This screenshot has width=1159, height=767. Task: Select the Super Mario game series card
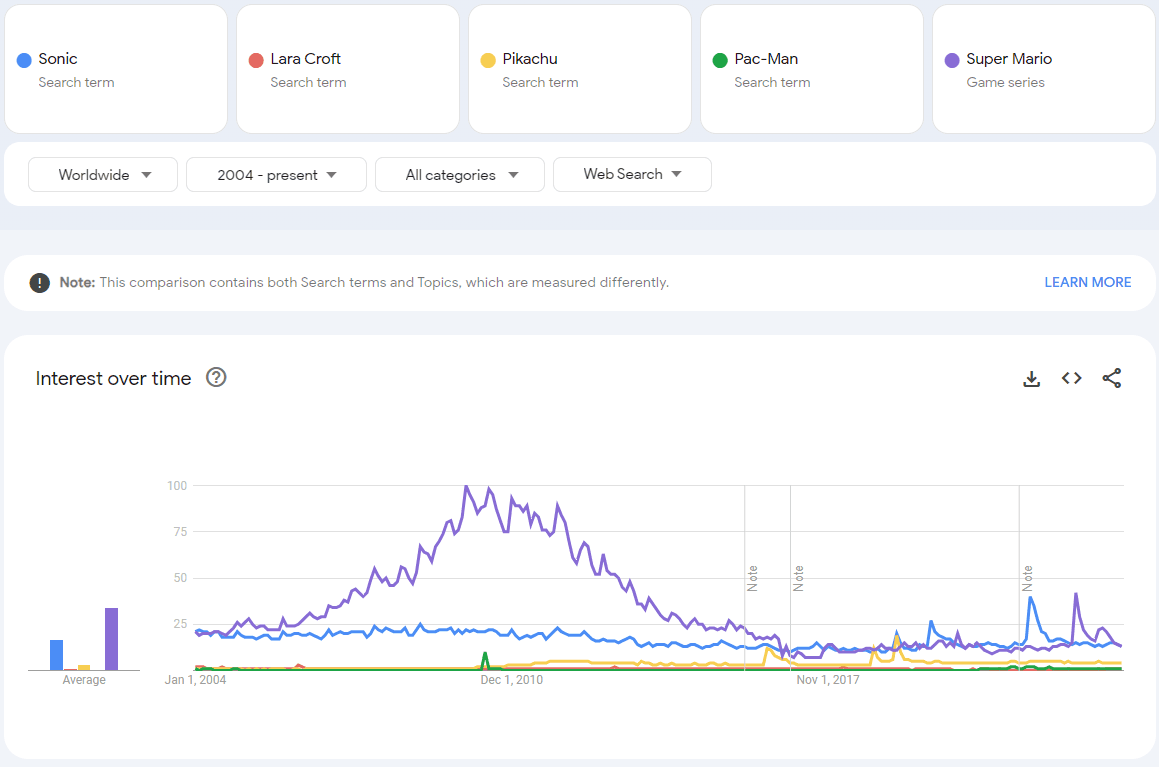1044,69
